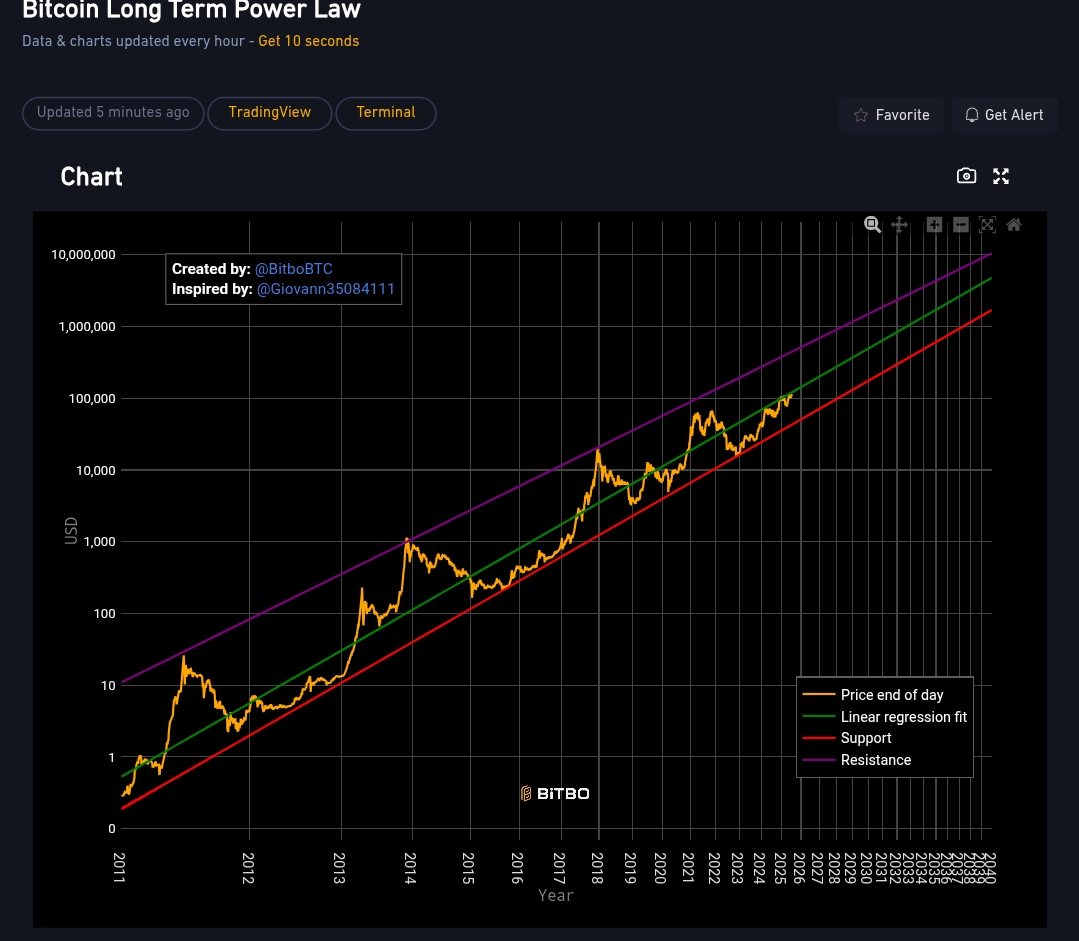Click the star icon on Favorite
The width and height of the screenshot is (1079, 941).
tap(860, 115)
